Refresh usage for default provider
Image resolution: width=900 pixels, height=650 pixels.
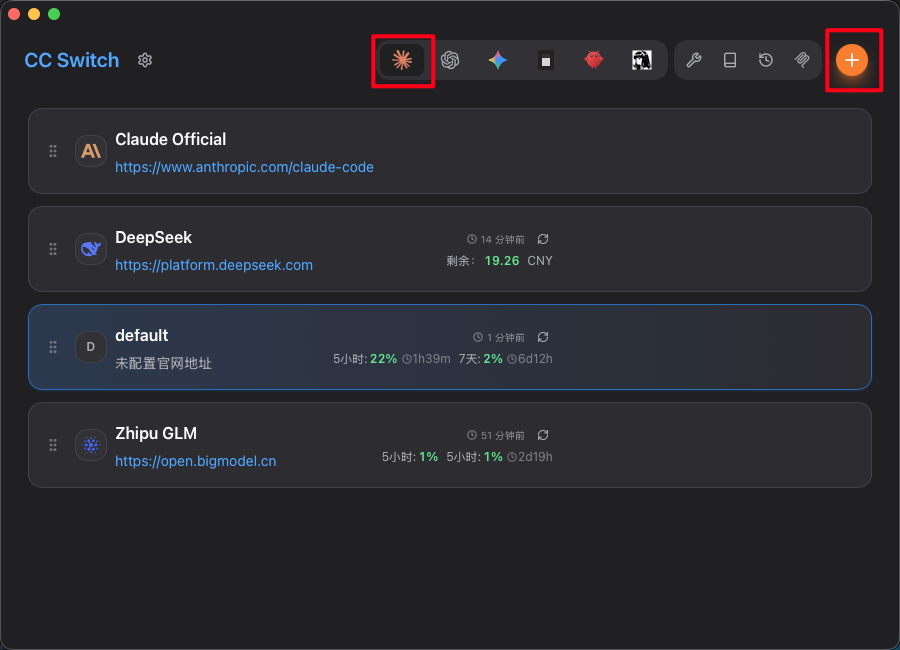(543, 337)
